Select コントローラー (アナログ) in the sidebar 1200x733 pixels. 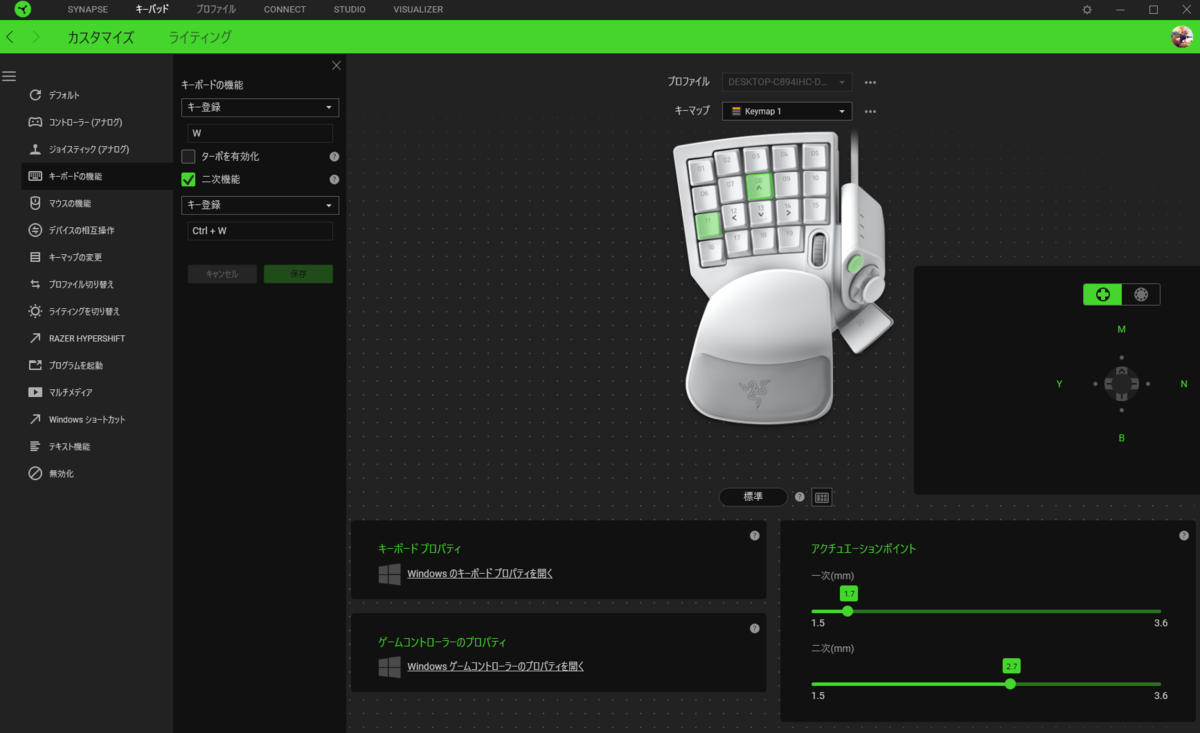click(x=97, y=122)
